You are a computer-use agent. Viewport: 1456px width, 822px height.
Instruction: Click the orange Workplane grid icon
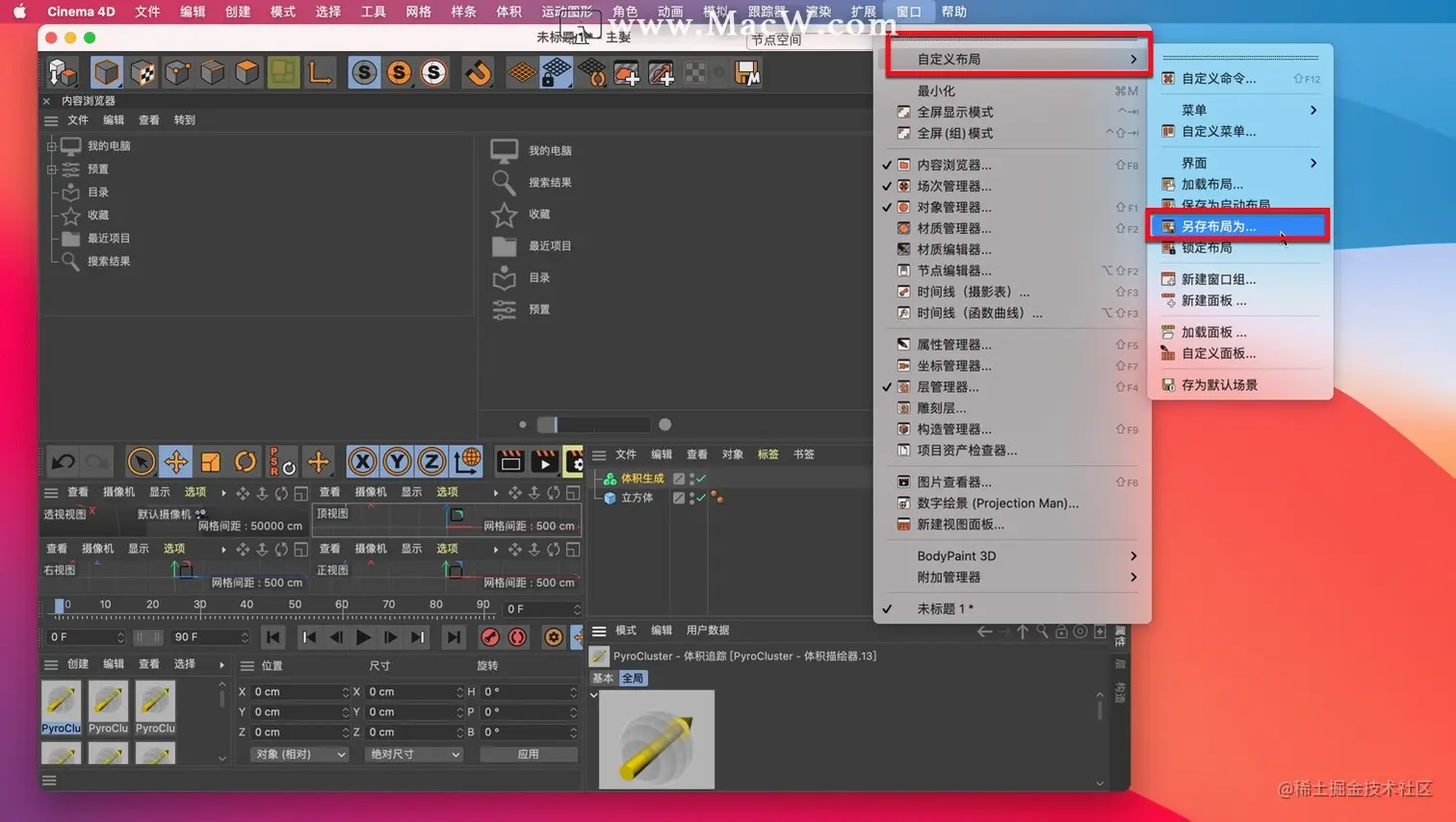tap(522, 72)
